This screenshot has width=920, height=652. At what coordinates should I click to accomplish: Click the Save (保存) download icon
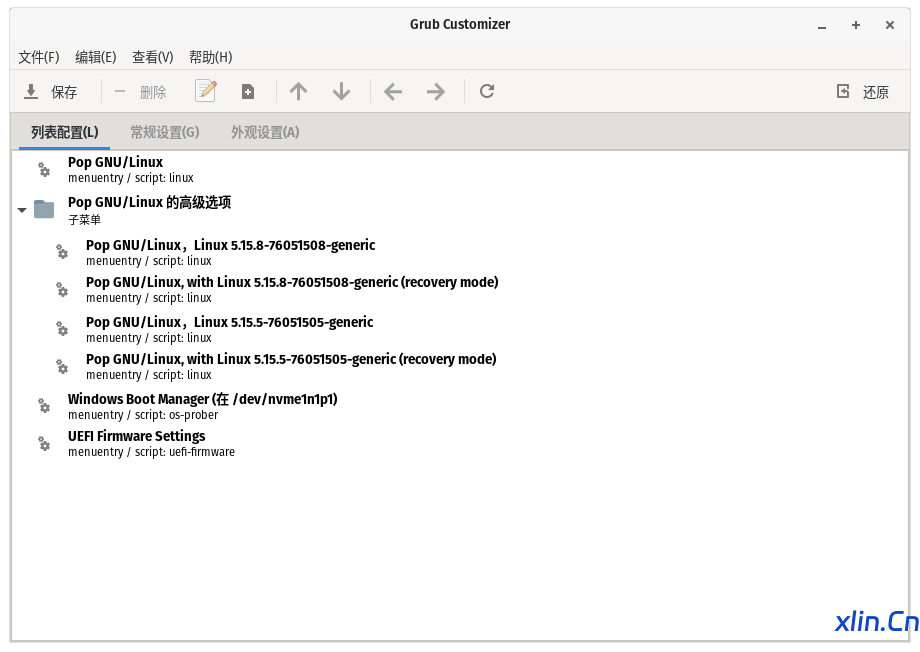pos(31,92)
